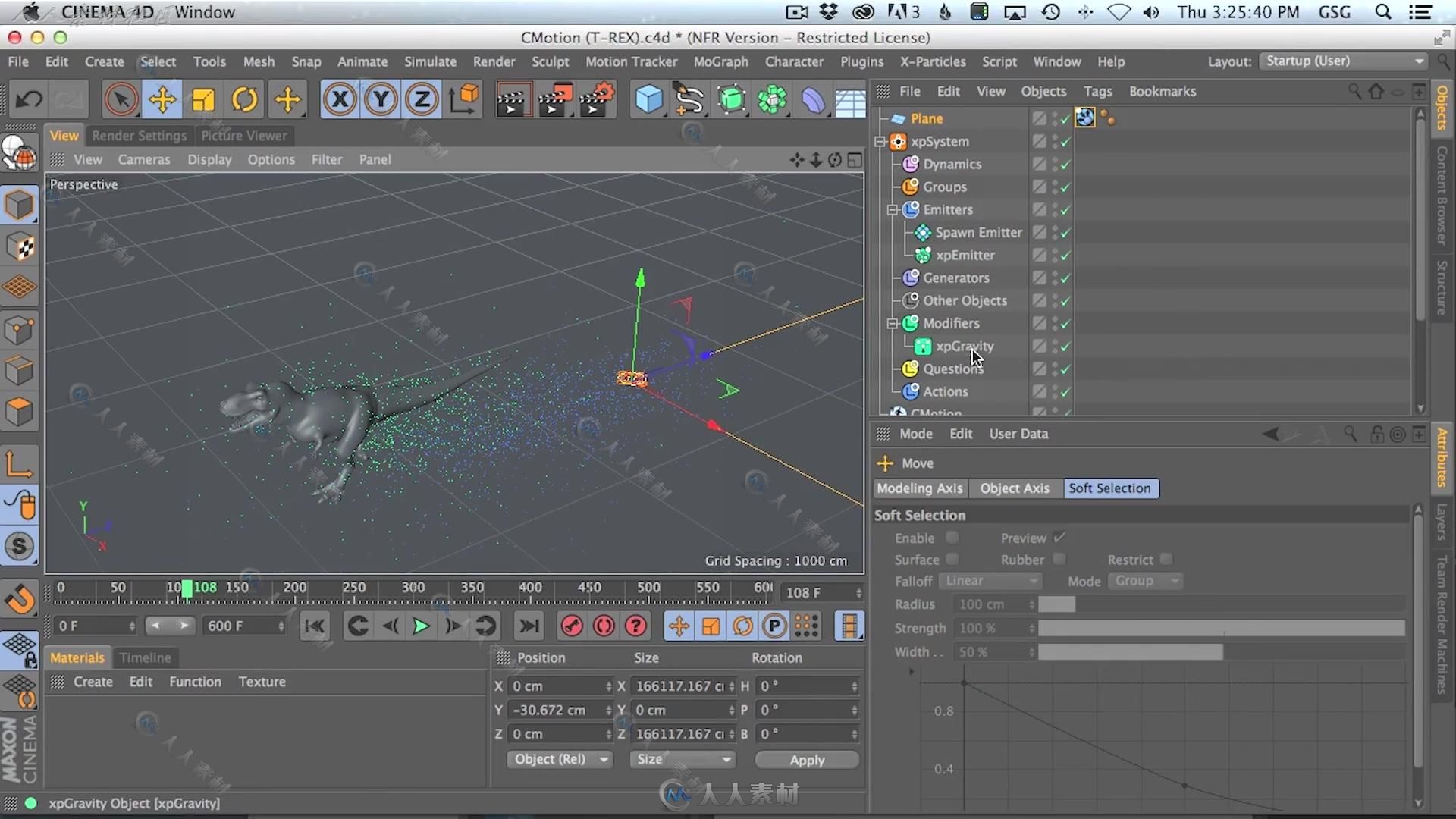The image size is (1456, 819).
Task: Click the Modeling Axis tab
Action: 919,487
